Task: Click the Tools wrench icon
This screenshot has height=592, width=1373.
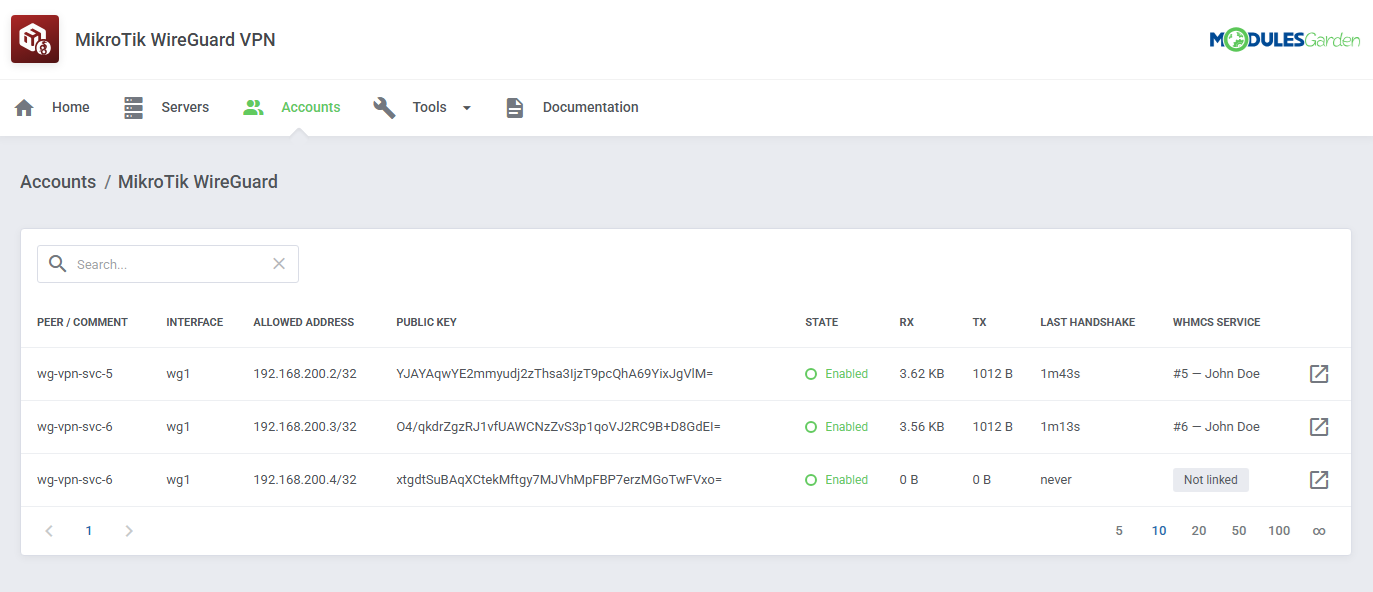Action: coord(384,108)
